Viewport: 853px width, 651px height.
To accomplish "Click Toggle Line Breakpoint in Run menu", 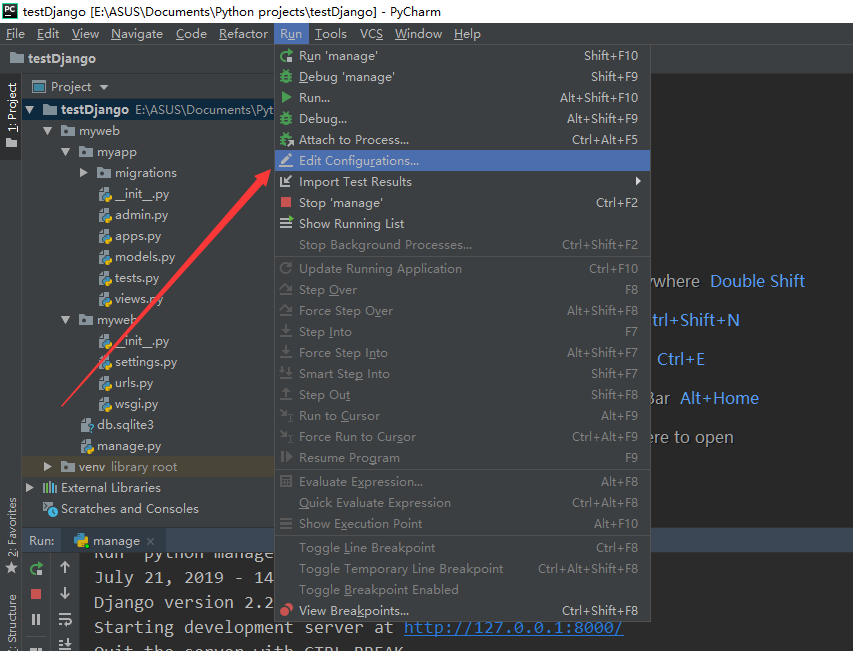I will pyautogui.click(x=462, y=548).
